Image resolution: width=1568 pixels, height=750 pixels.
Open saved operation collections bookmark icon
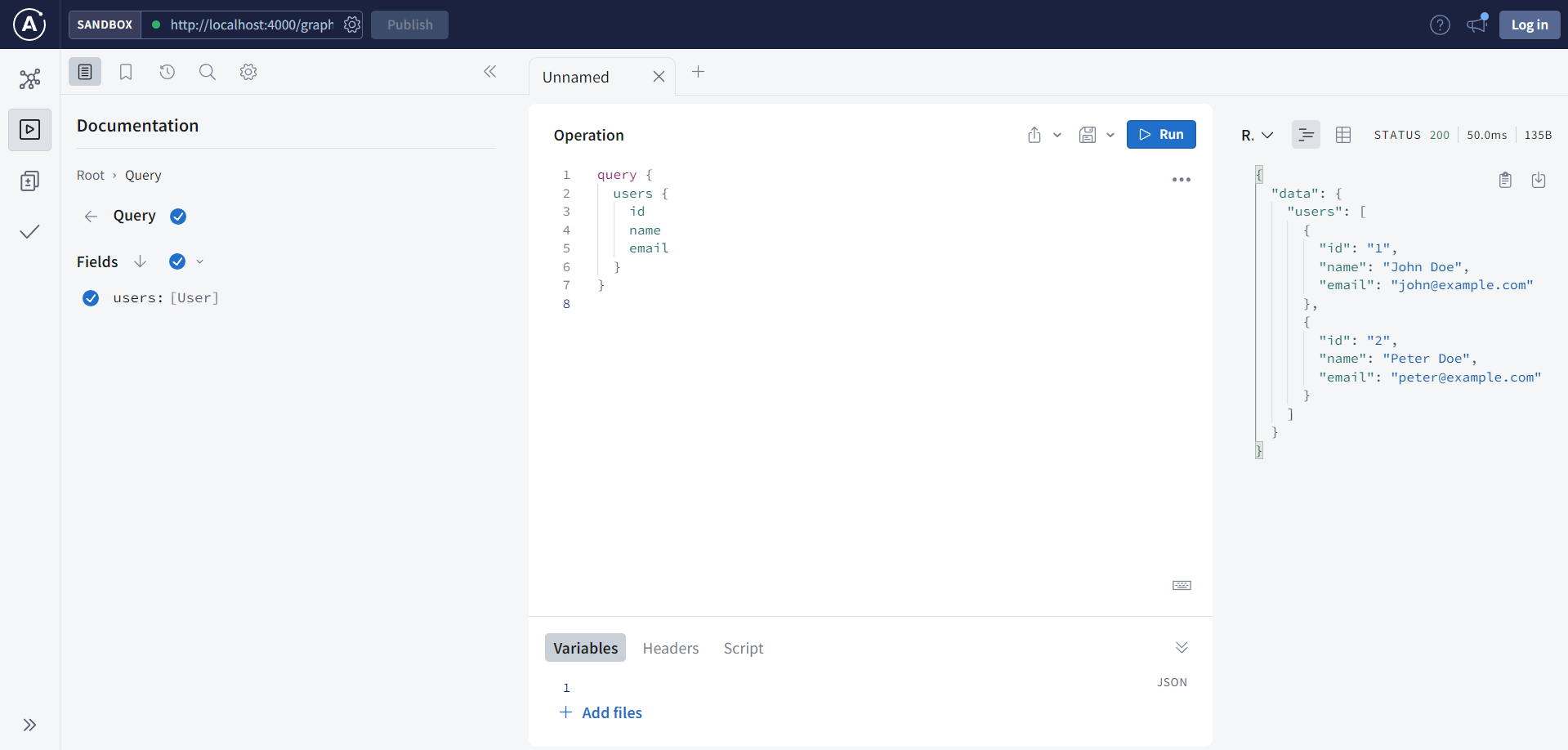pyautogui.click(x=126, y=72)
